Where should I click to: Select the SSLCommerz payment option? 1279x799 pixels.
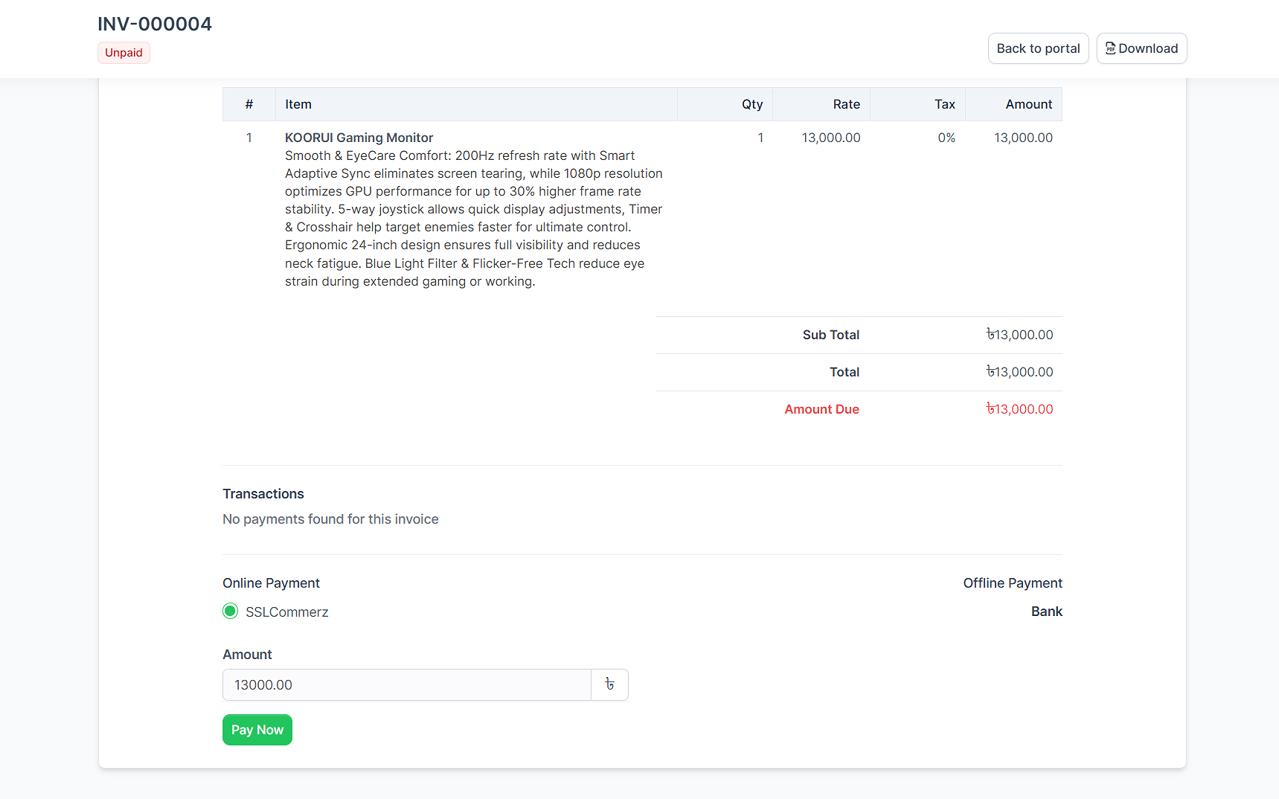coord(287,611)
